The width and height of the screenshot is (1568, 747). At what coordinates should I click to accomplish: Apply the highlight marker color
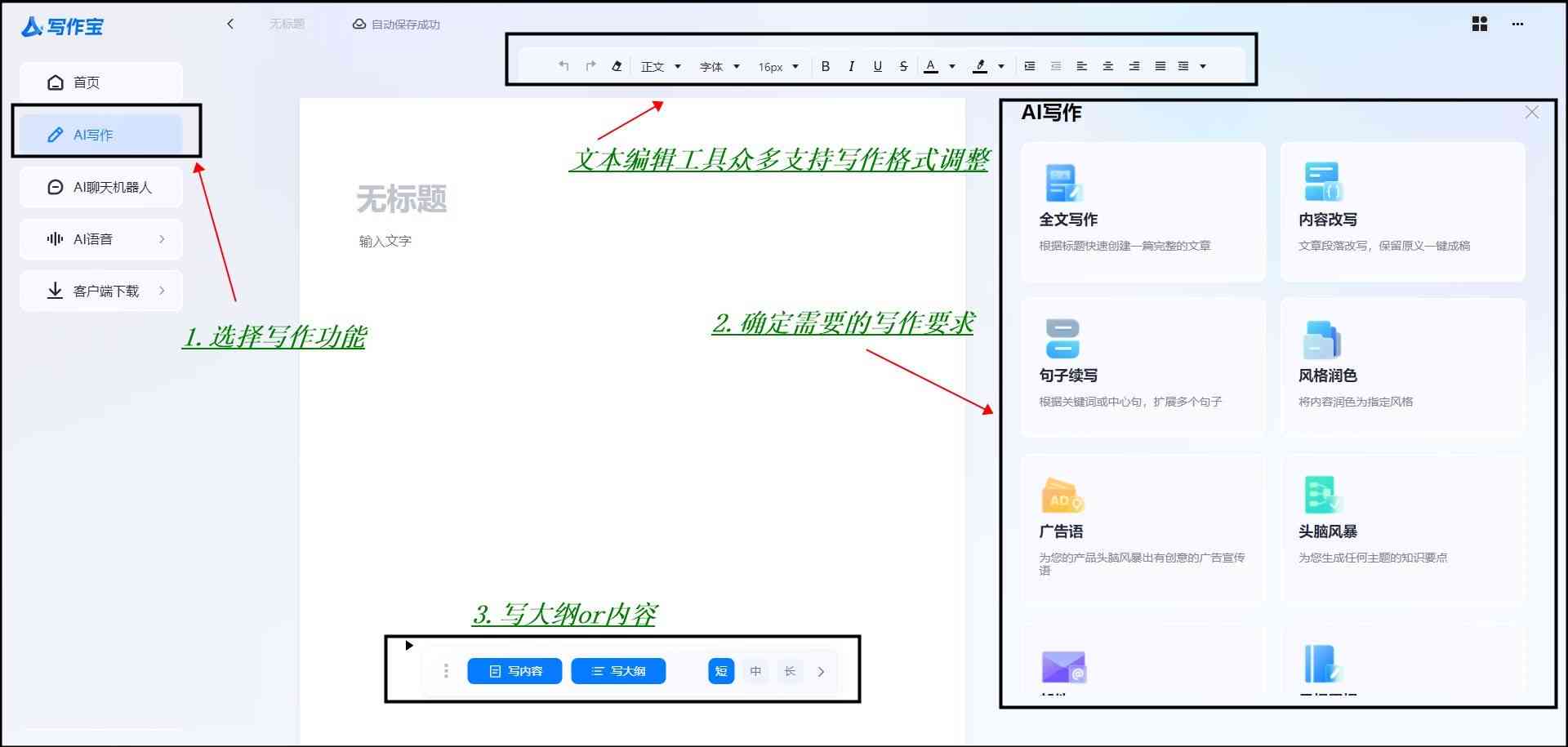980,66
